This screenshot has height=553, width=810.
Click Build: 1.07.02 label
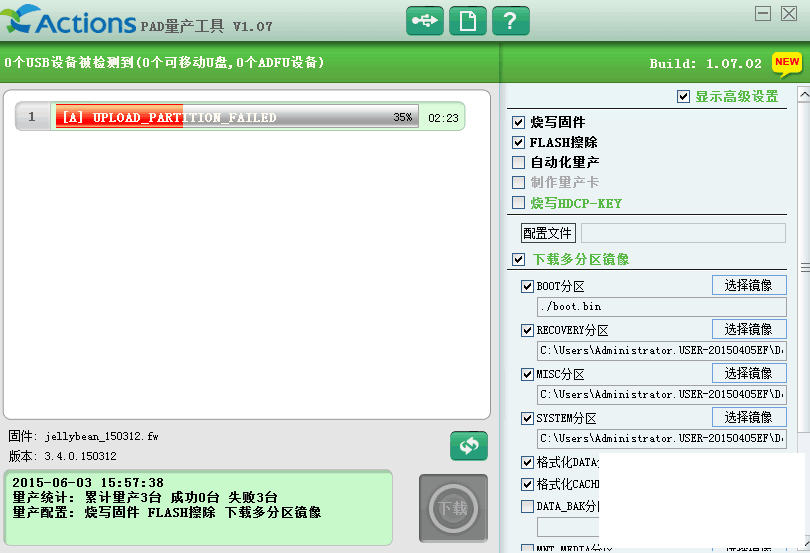pos(705,64)
